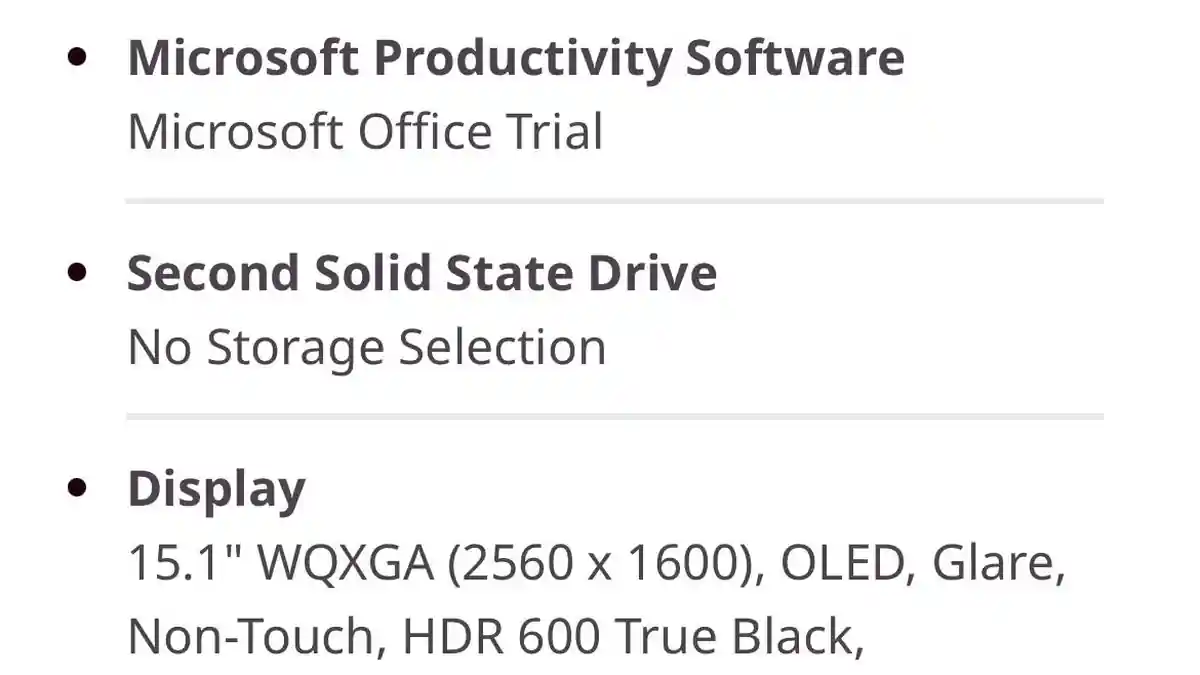Select the Microsoft Productivity Software heading
Image resolution: width=1200 pixels, height=675 pixels.
point(515,58)
